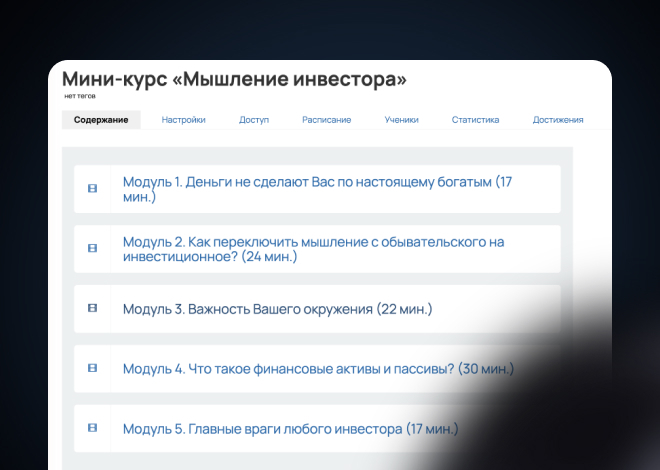660x470 pixels.
Task: Click the video icon beside Модуль 1
Action: [x=92, y=189]
